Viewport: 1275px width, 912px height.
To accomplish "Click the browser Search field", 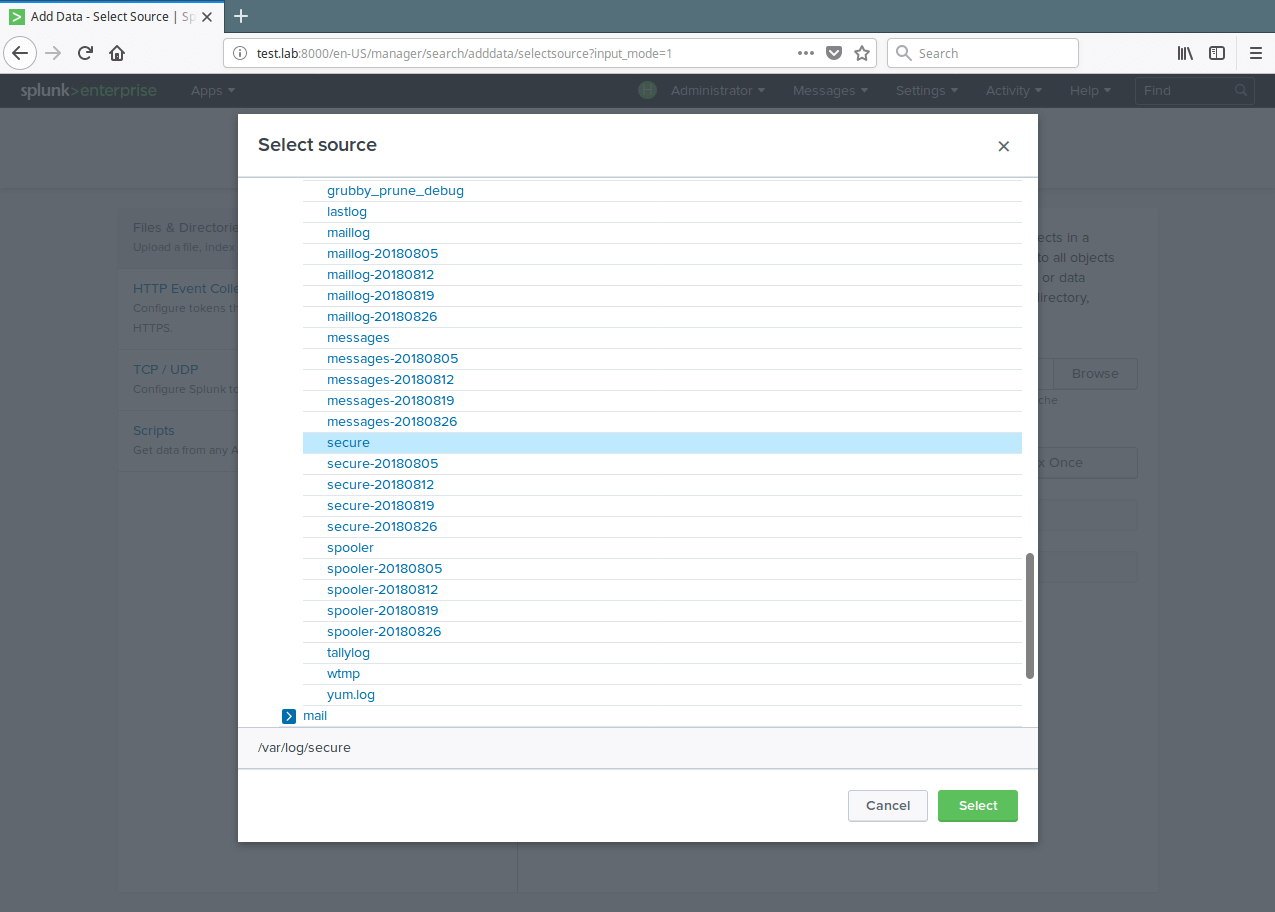I will pos(983,53).
